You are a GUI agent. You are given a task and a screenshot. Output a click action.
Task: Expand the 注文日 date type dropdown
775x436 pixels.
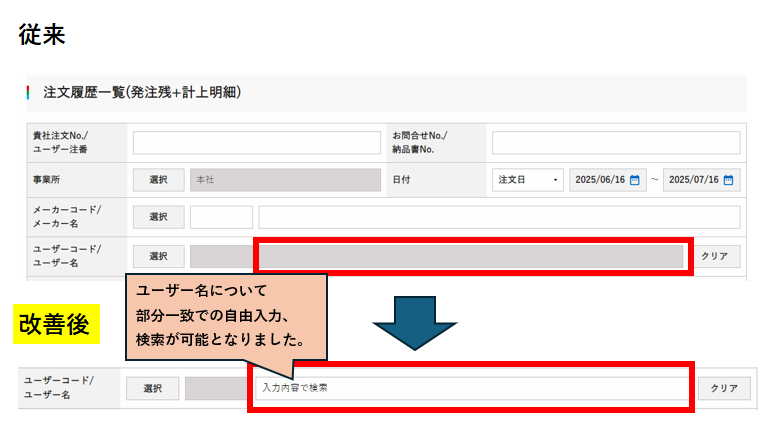coord(527,180)
